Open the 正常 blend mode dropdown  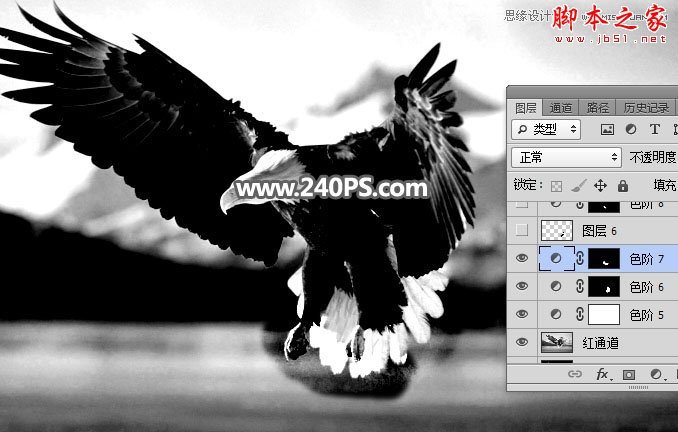(566, 157)
